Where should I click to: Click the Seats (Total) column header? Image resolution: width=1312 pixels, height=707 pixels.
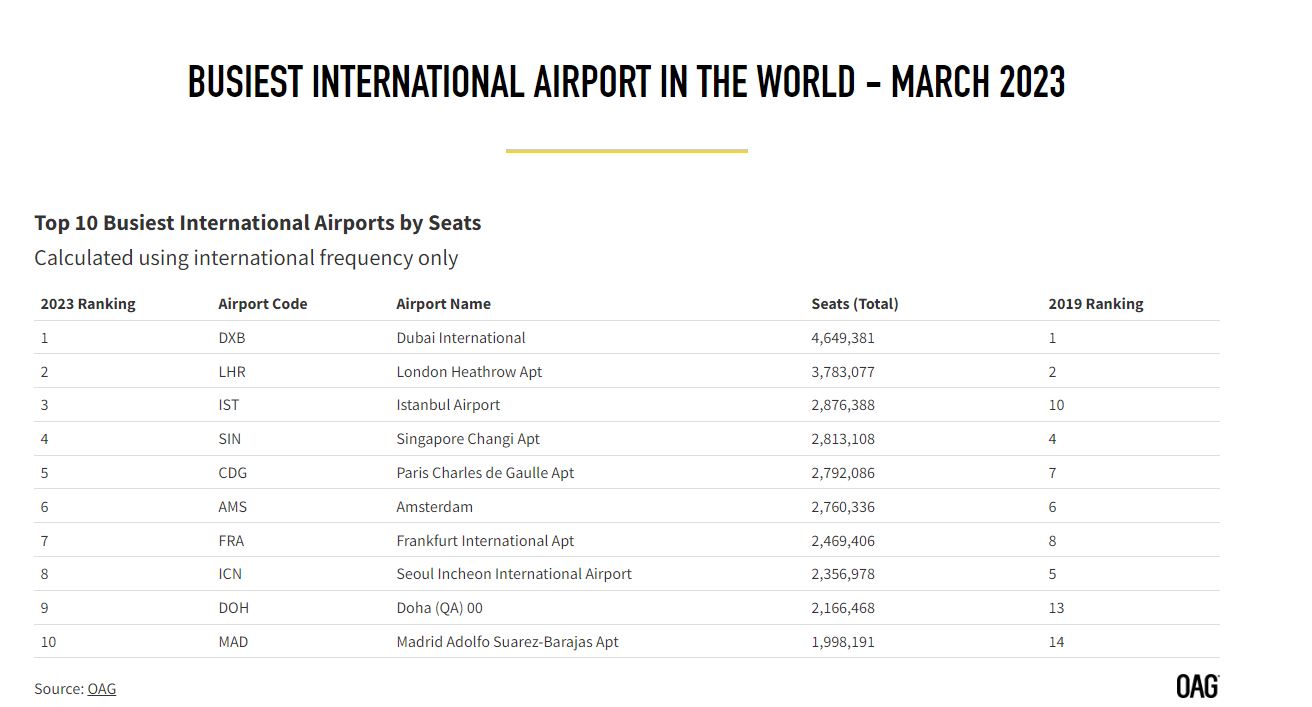point(855,304)
